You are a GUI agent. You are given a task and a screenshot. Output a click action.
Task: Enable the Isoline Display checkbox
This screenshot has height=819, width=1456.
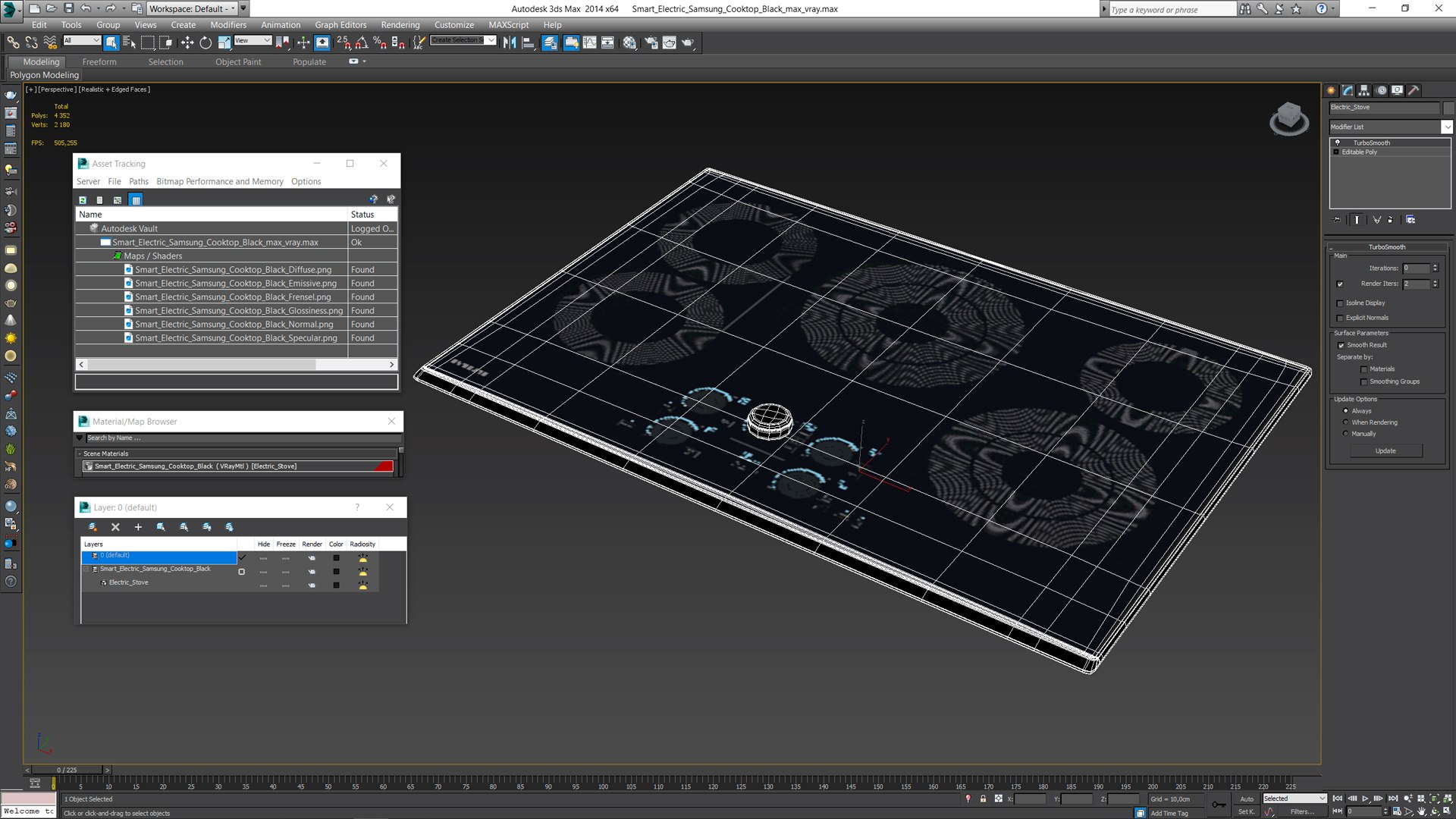1340,303
